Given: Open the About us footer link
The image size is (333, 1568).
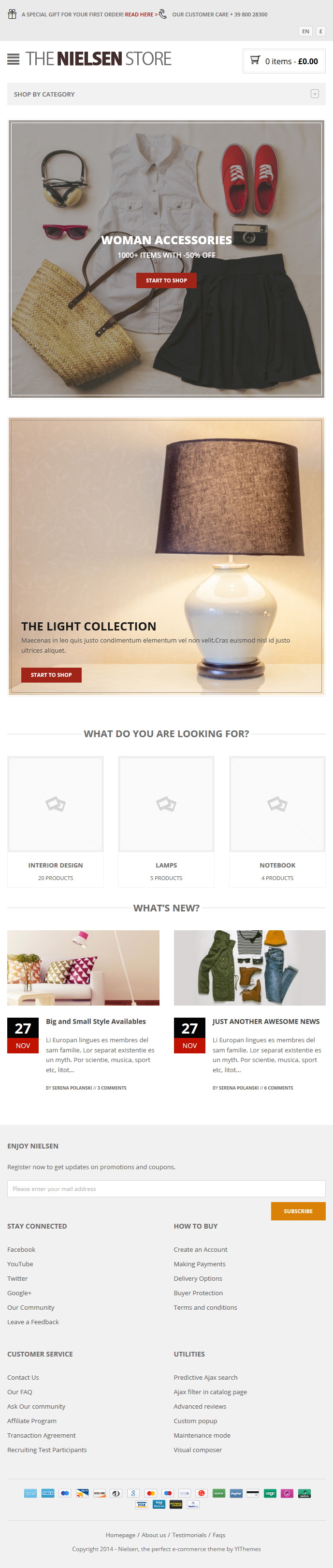Looking at the screenshot, I should pyautogui.click(x=154, y=1535).
